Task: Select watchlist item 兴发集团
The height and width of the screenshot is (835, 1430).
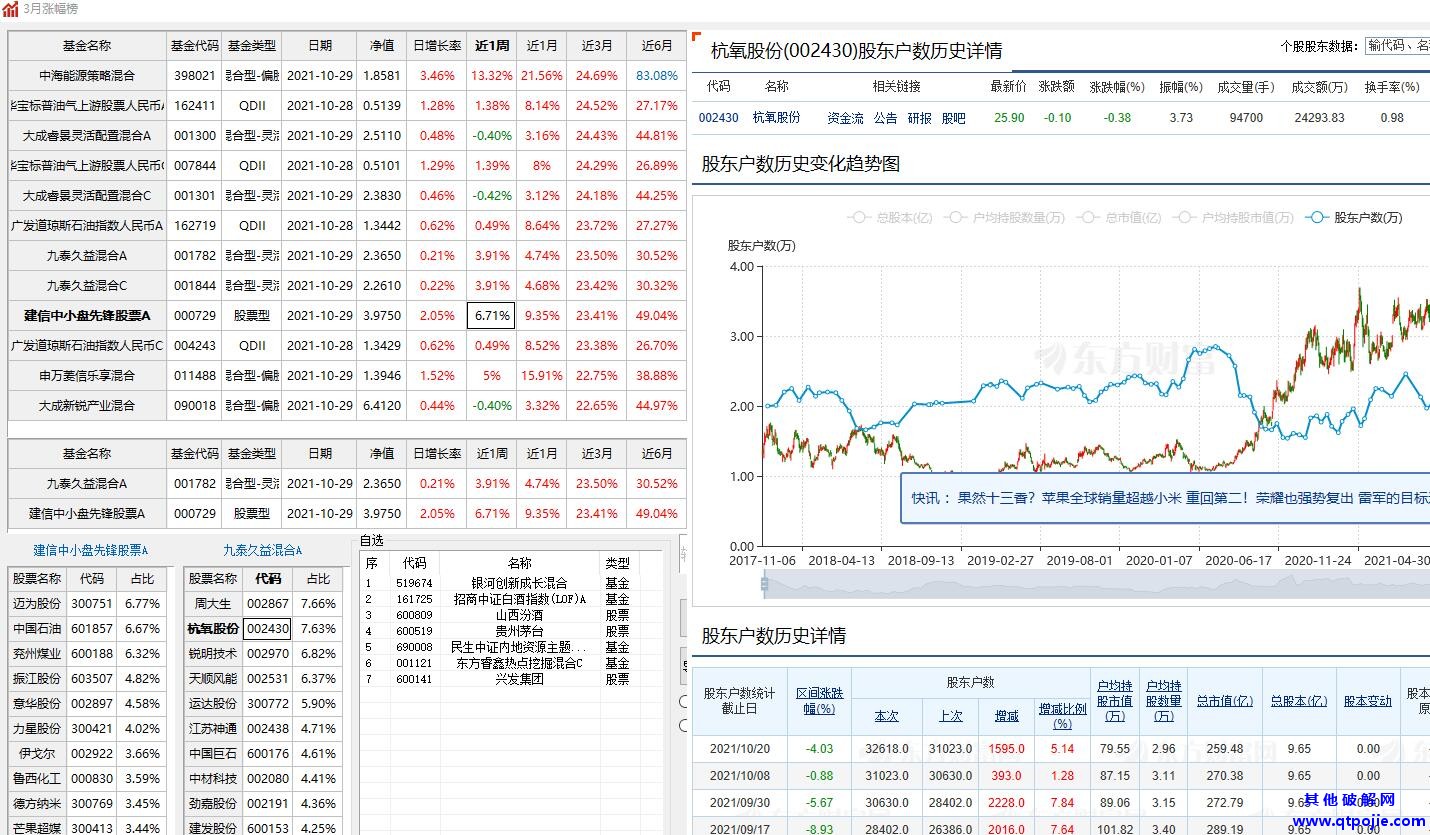Action: [519, 679]
